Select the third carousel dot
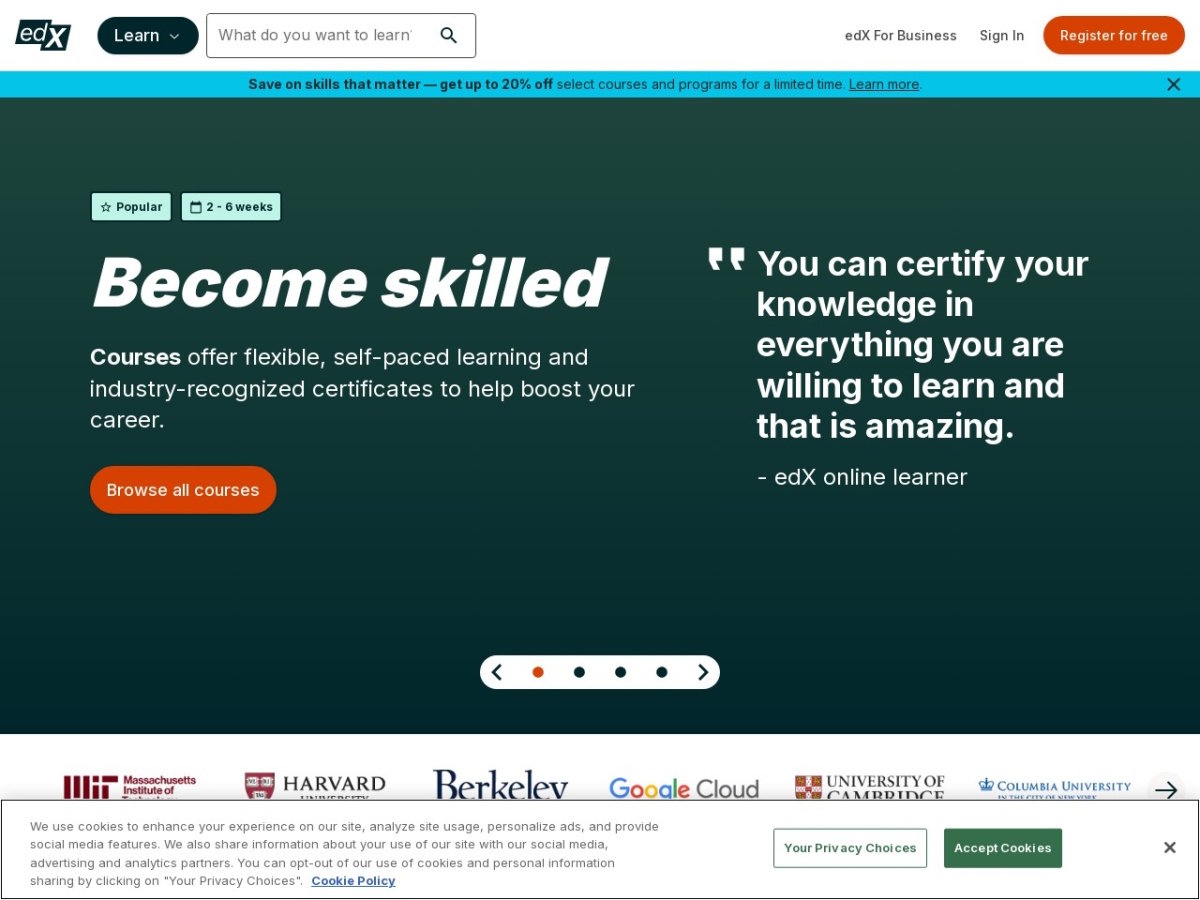 point(620,672)
